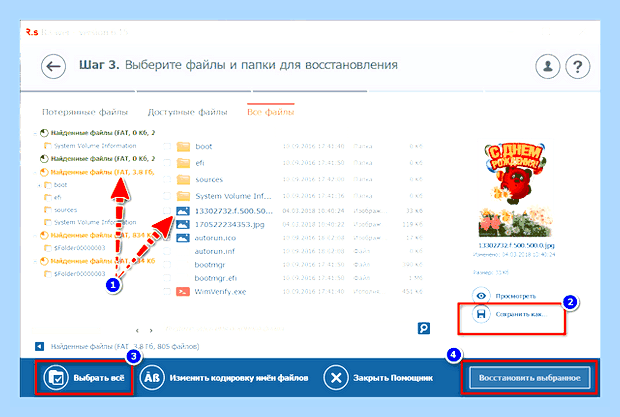Click the System Volume Inf... folder icon
Screen dimensions: 620x417
(183, 196)
